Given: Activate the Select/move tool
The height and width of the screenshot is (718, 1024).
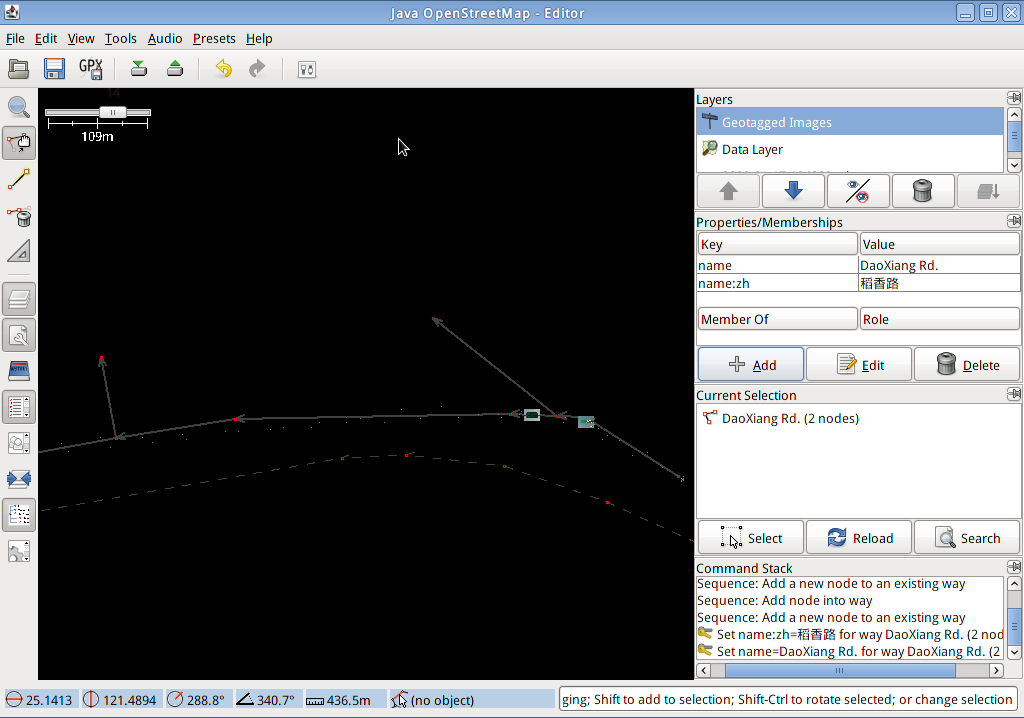Looking at the screenshot, I should (x=19, y=143).
